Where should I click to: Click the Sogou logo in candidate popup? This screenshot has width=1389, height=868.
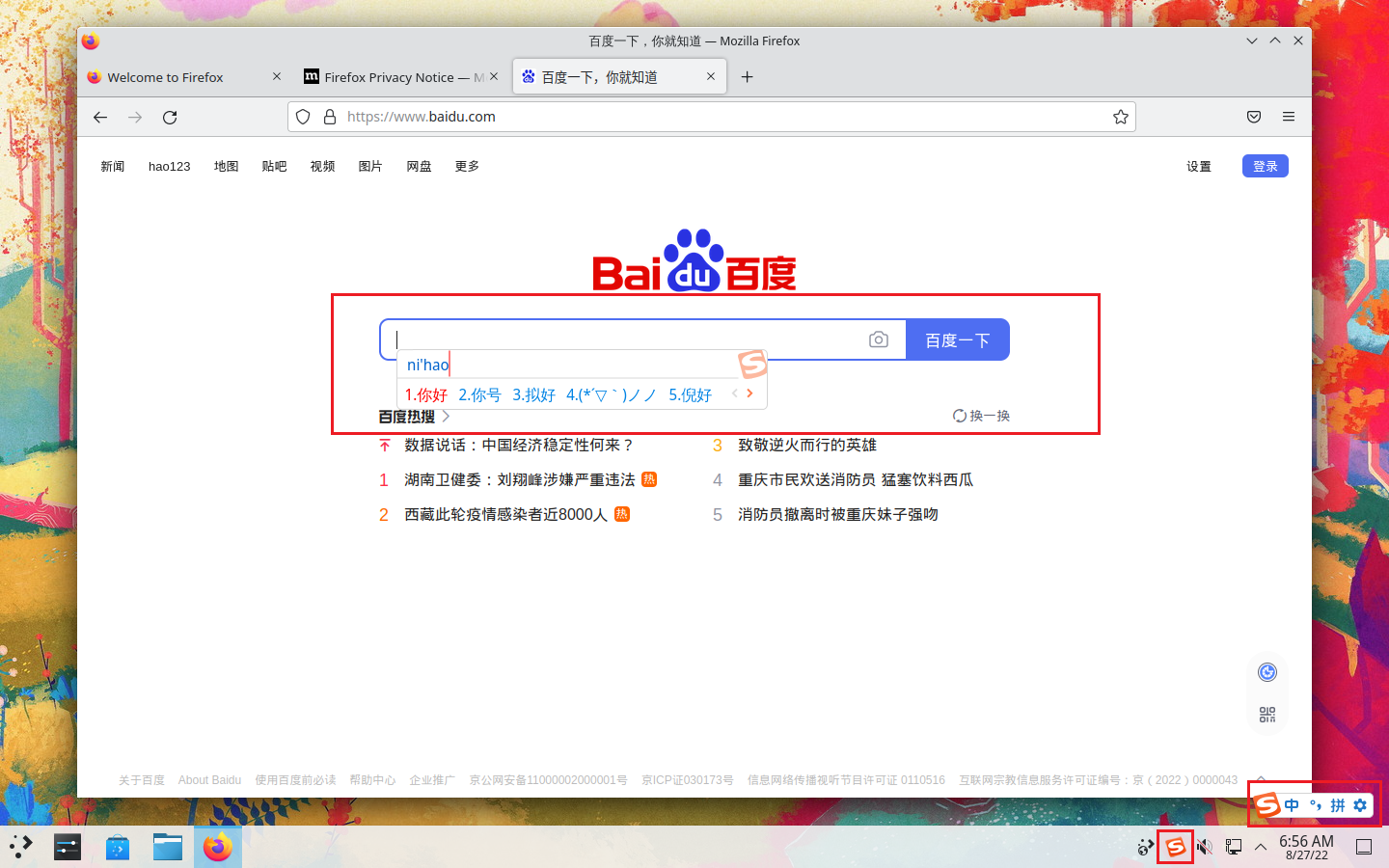tap(752, 364)
